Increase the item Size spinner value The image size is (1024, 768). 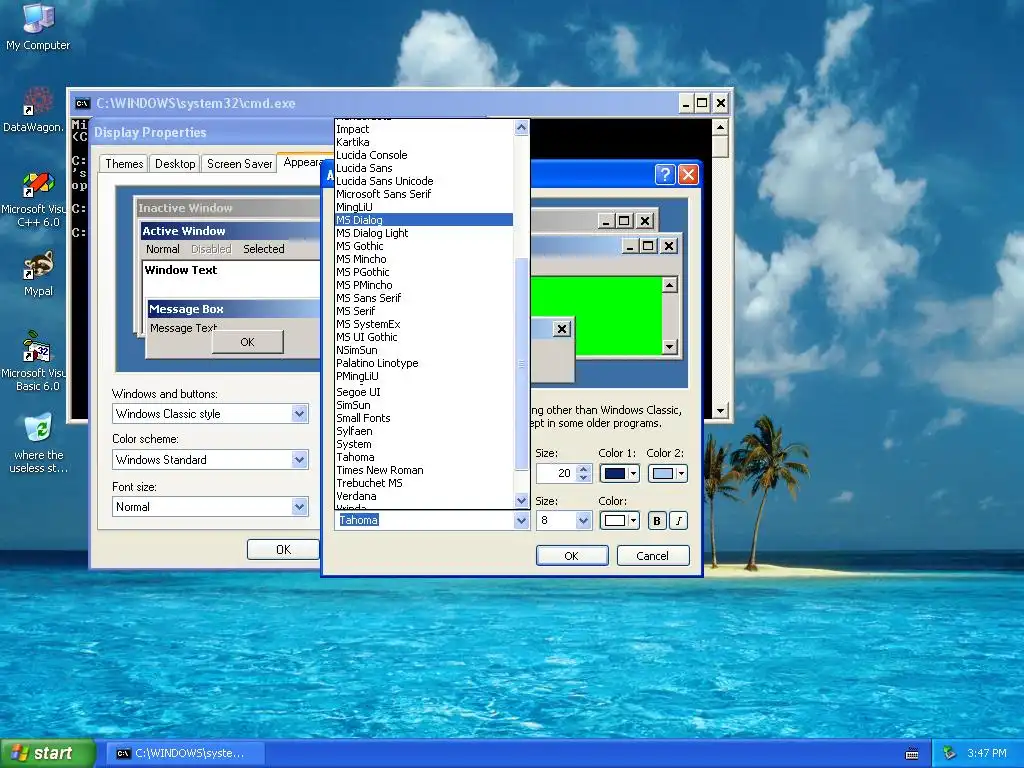(x=584, y=468)
